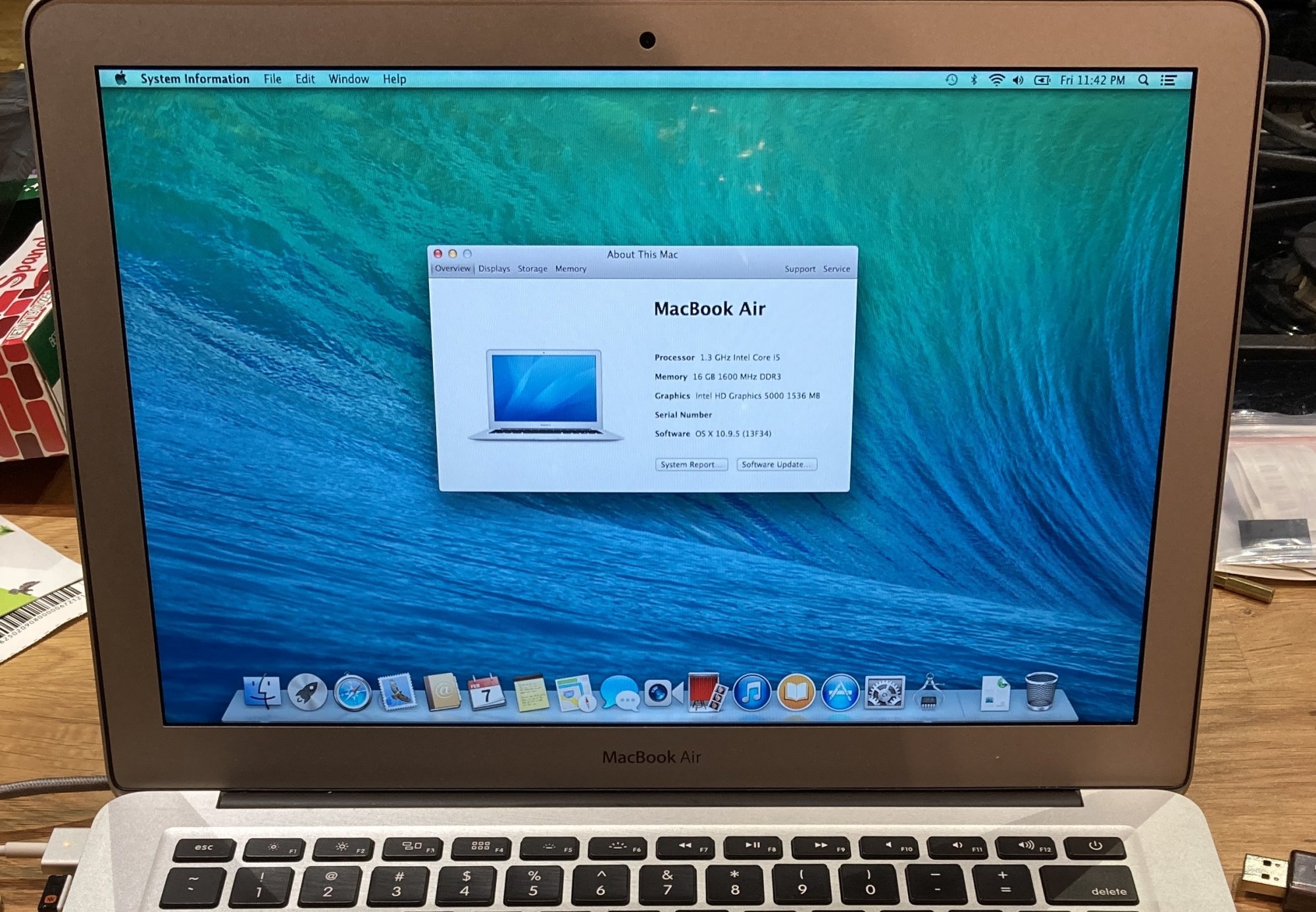Open Launchpad rocket icon
Image resolution: width=1316 pixels, height=912 pixels.
click(x=307, y=693)
